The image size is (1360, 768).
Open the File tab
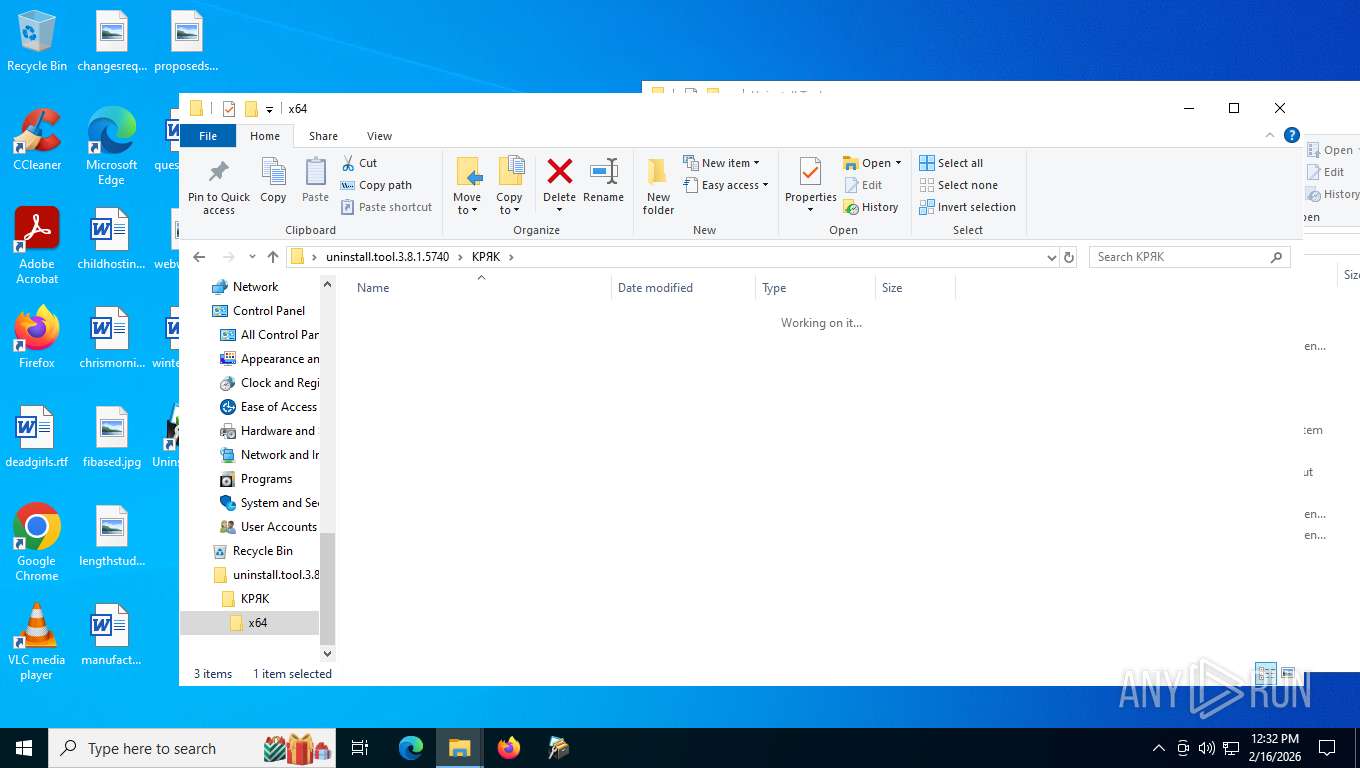(x=208, y=136)
